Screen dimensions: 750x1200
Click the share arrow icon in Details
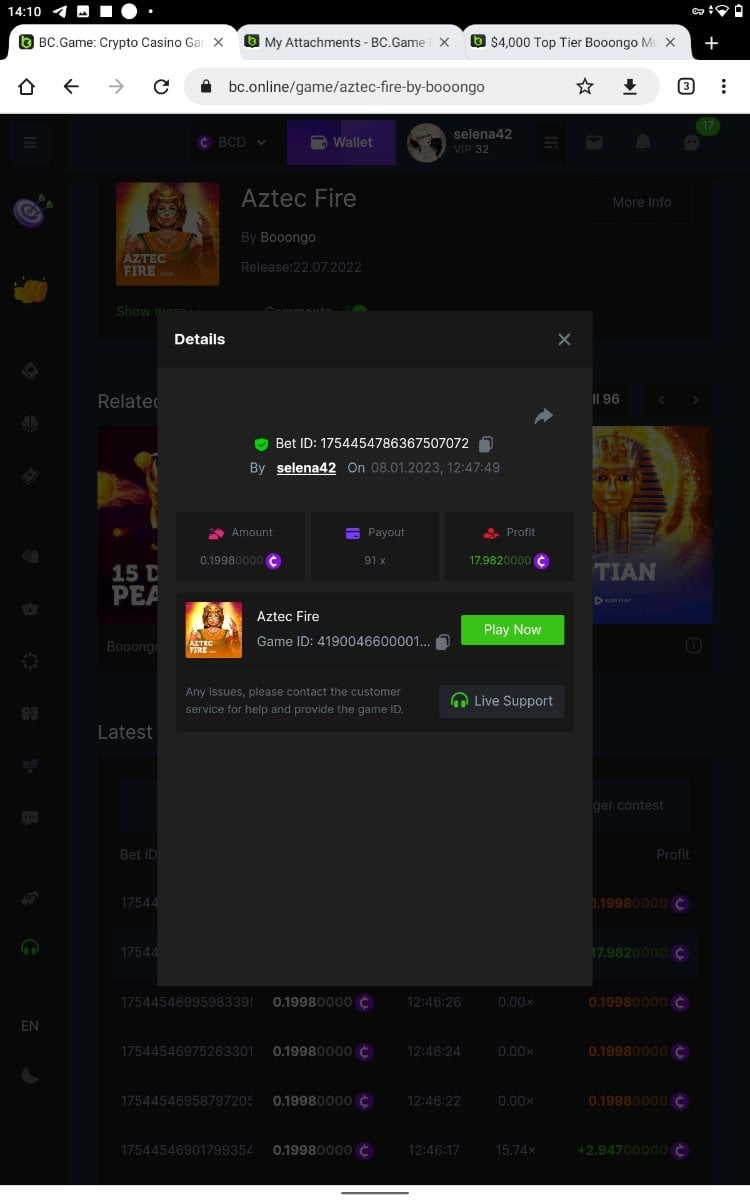tap(543, 416)
